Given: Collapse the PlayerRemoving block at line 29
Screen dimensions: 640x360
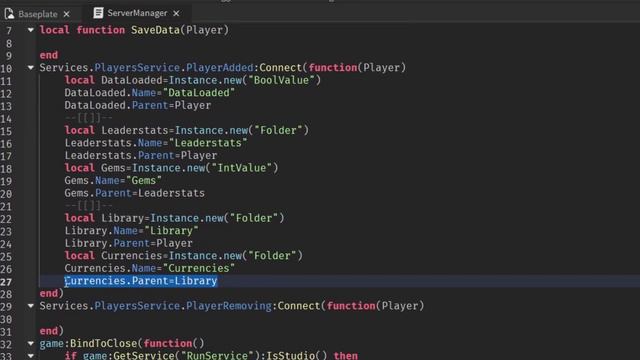Looking at the screenshot, I should tap(31, 306).
